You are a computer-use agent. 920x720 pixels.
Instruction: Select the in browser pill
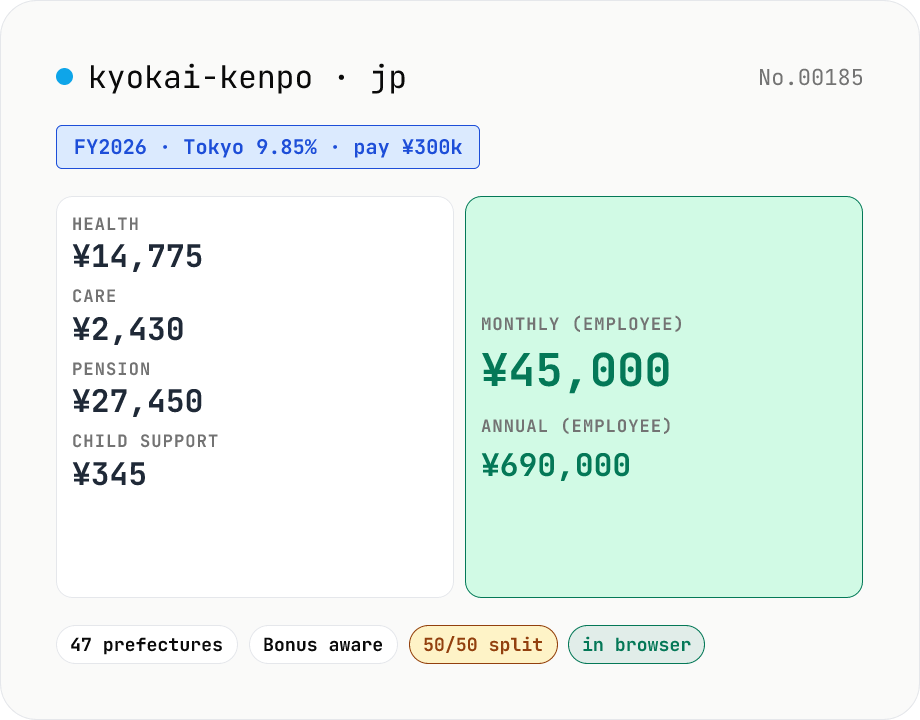tap(636, 644)
